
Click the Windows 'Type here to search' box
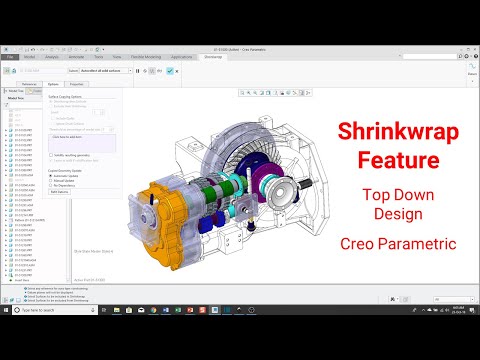pos(55,310)
